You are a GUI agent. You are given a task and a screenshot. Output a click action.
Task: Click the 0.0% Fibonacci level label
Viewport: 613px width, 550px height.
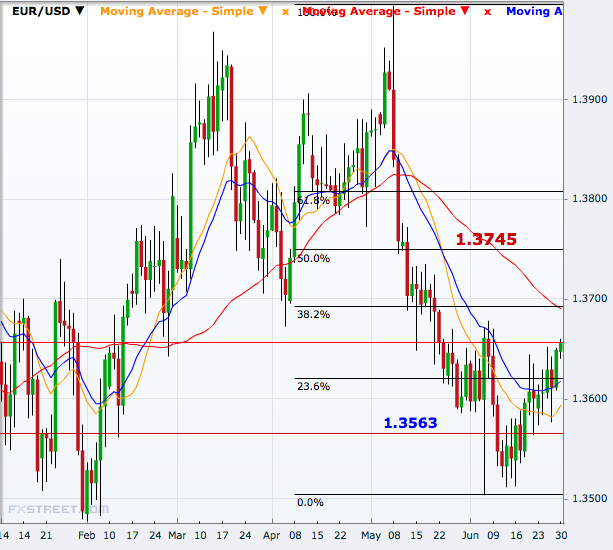point(310,502)
